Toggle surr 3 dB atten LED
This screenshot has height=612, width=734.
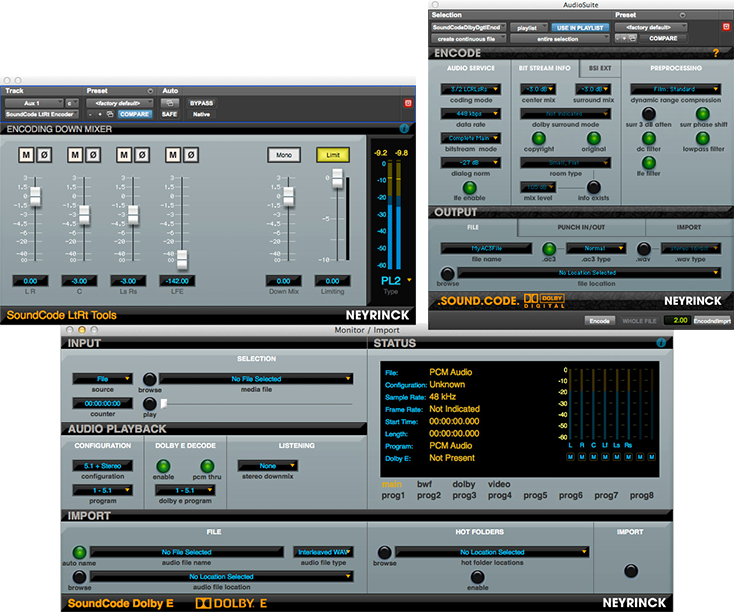(648, 113)
